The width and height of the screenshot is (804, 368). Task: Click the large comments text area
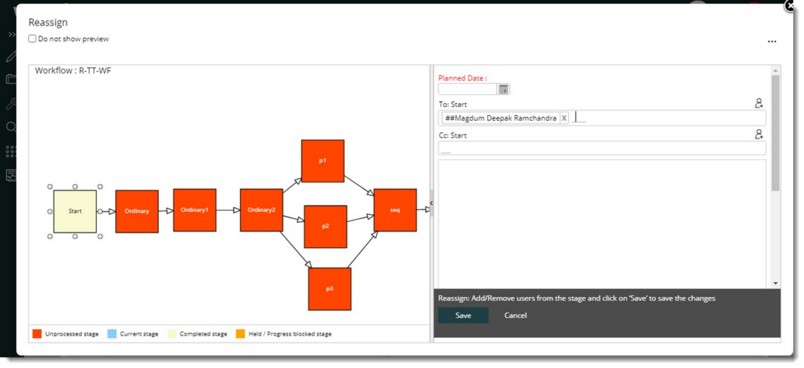click(x=602, y=223)
